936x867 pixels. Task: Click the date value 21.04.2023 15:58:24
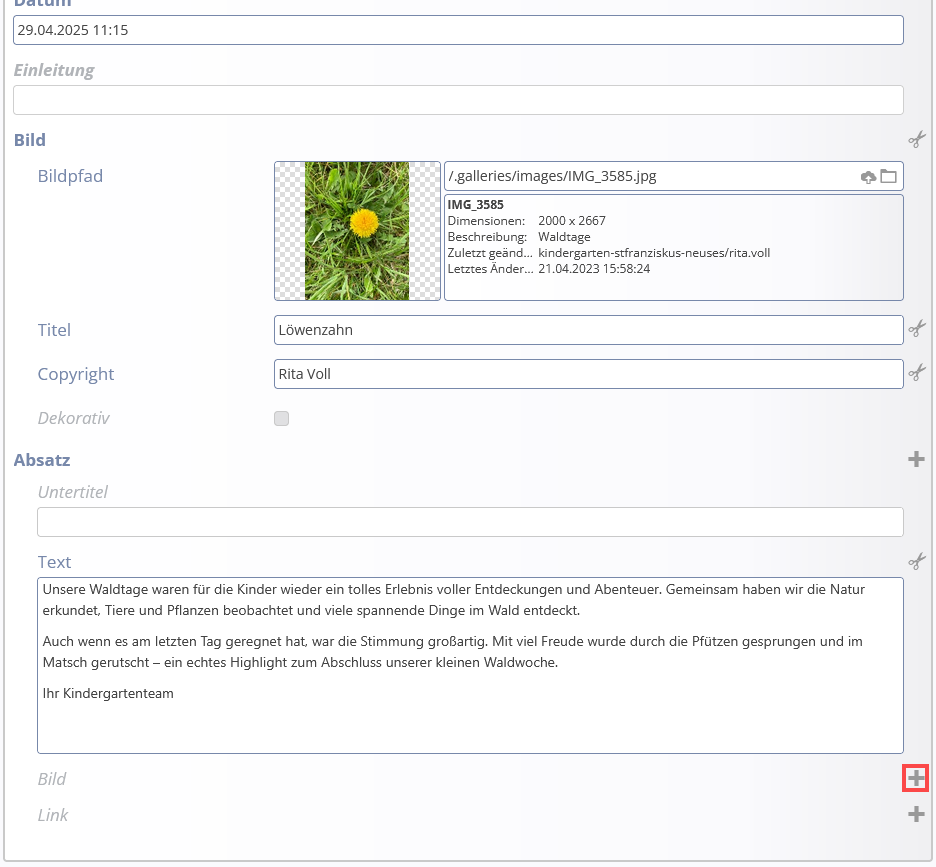click(594, 269)
